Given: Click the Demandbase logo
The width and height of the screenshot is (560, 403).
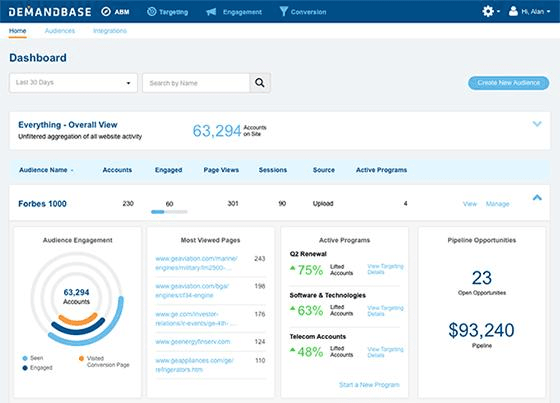Looking at the screenshot, I should 50,12.
